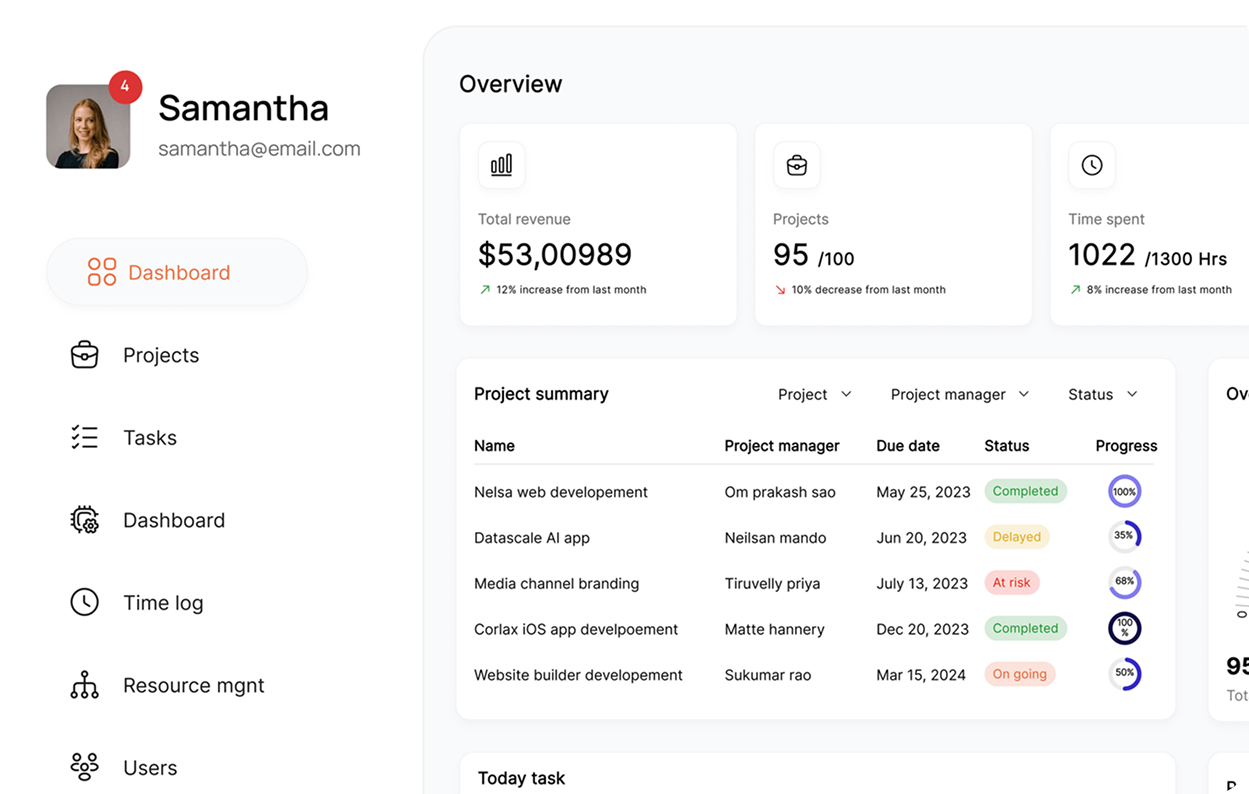Click the 50% progress ring
This screenshot has width=1249, height=794.
click(1125, 674)
